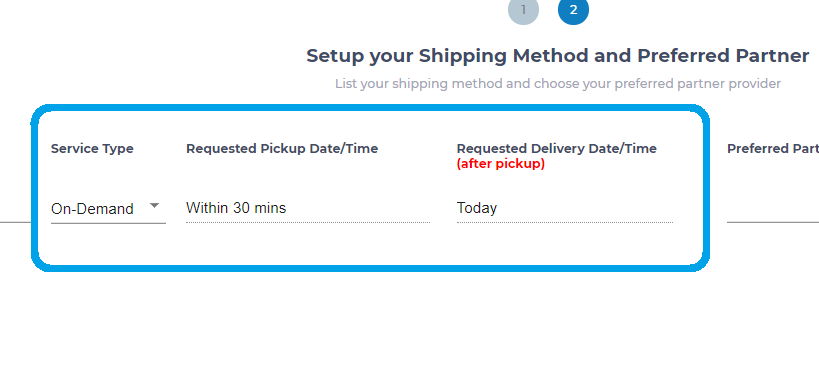Select the Requested Pickup Date/Time label

282,149
